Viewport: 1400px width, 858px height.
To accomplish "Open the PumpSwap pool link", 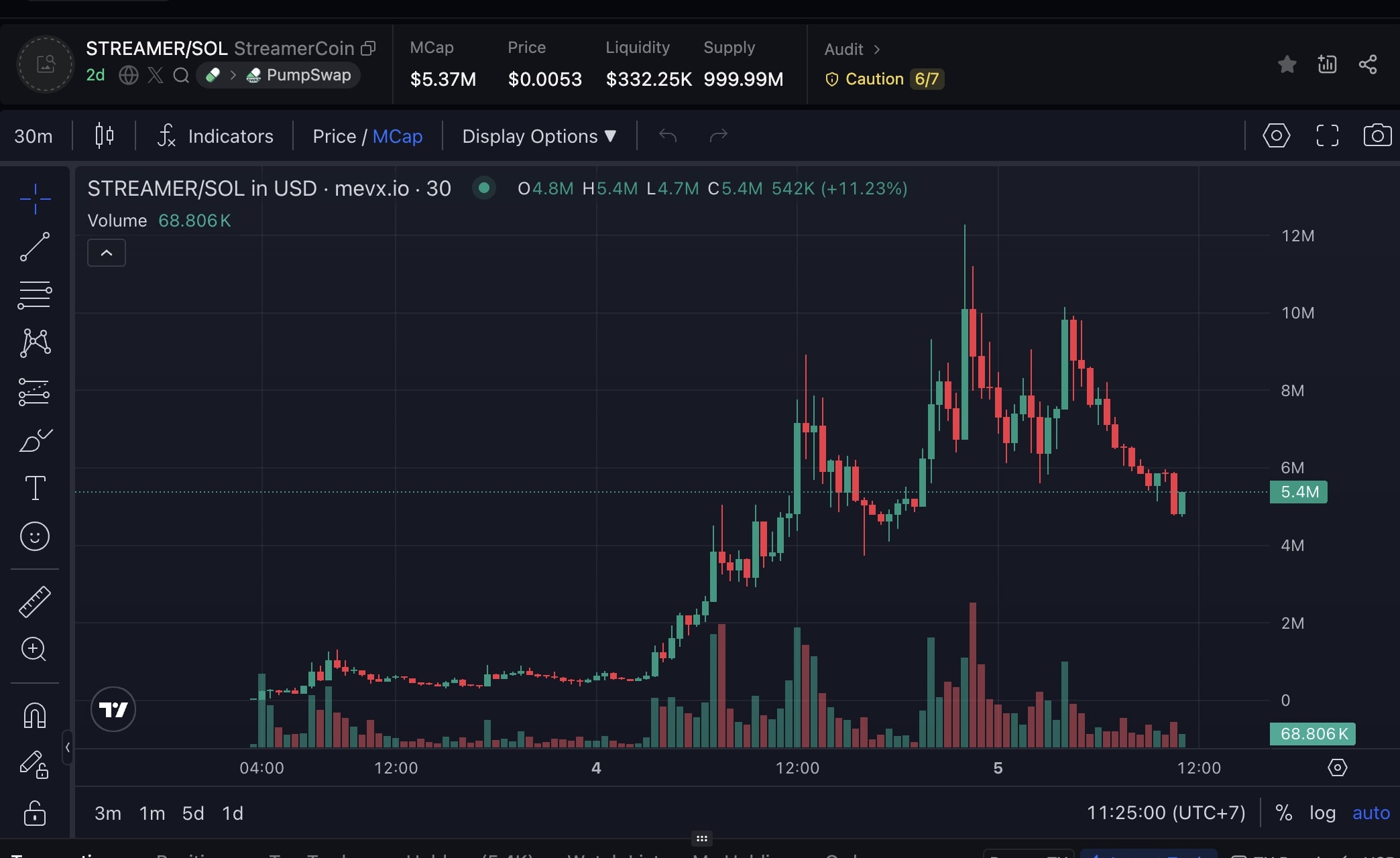I will (299, 75).
